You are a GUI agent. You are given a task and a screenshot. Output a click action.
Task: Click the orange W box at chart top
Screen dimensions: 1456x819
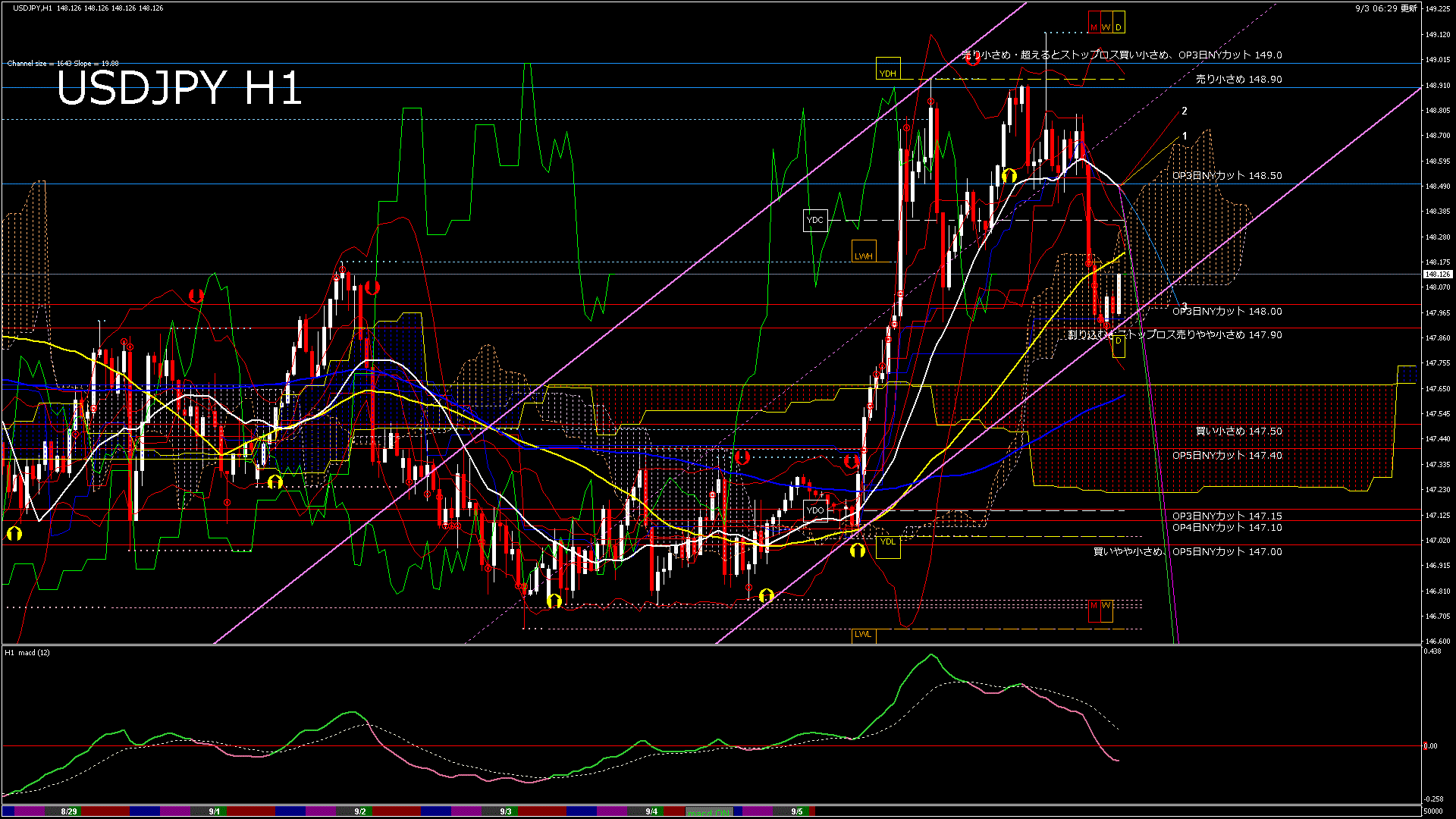[x=1106, y=22]
